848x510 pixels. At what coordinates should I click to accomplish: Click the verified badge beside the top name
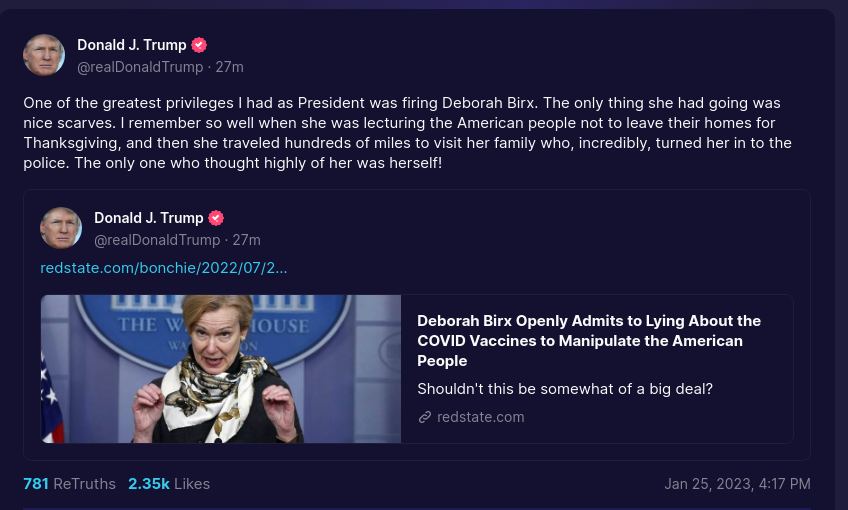point(199,45)
